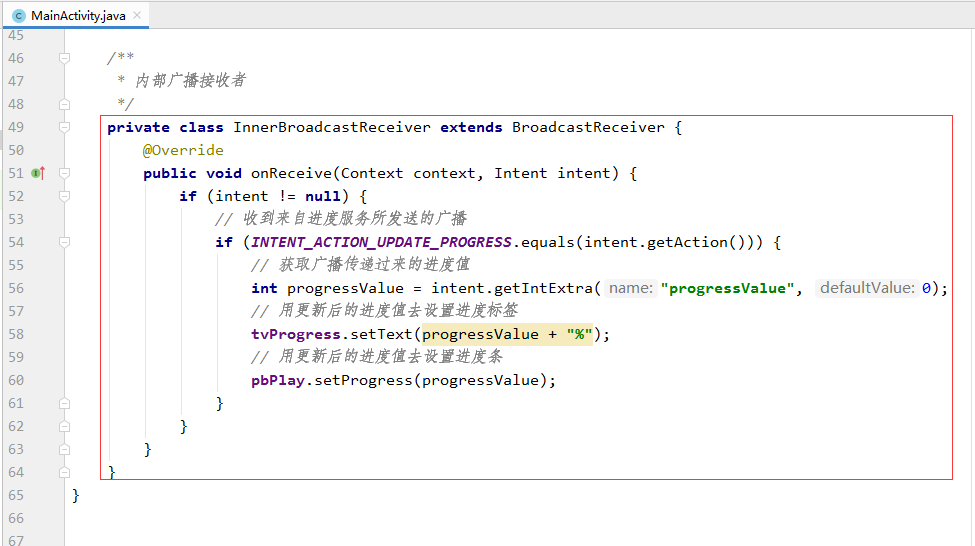
Task: Toggle the closing fold marker at line 61
Action: 64,403
